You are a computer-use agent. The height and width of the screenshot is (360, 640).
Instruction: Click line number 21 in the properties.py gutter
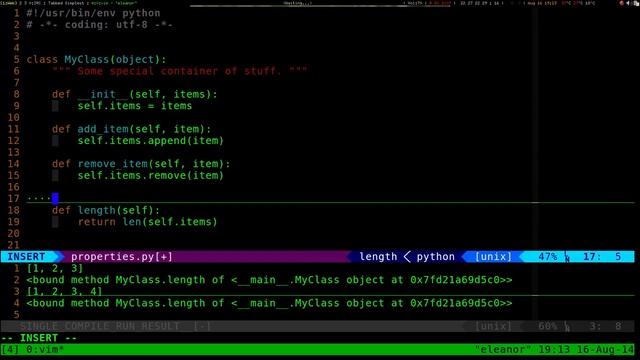pos(13,245)
